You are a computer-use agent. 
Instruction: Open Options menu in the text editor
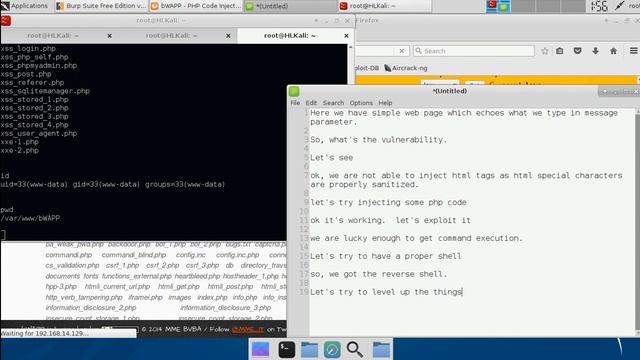[x=361, y=103]
